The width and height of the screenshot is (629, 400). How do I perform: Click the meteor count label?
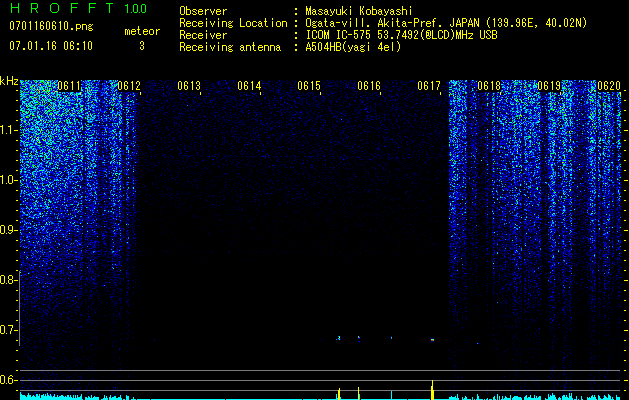[142, 31]
